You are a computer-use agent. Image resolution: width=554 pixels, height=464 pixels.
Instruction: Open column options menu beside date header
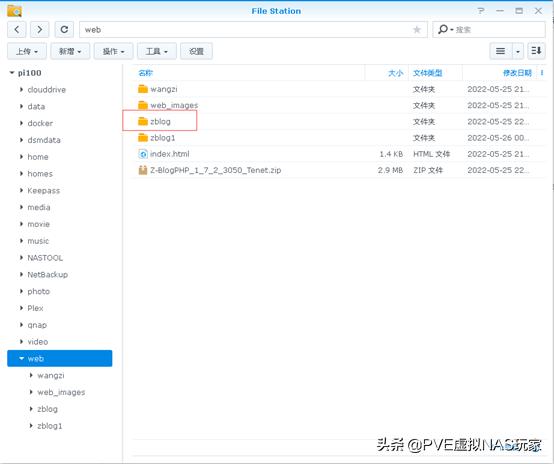coord(542,73)
